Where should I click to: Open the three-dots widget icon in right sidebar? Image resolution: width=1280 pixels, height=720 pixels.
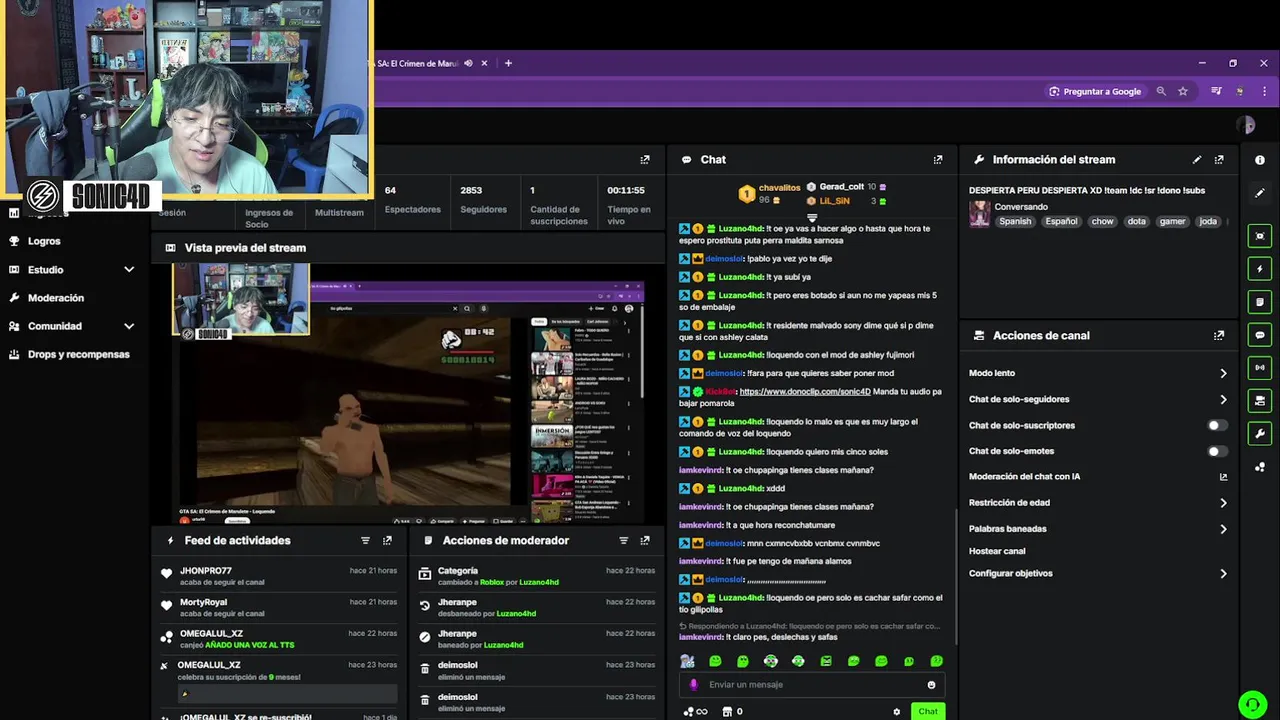(x=1260, y=467)
